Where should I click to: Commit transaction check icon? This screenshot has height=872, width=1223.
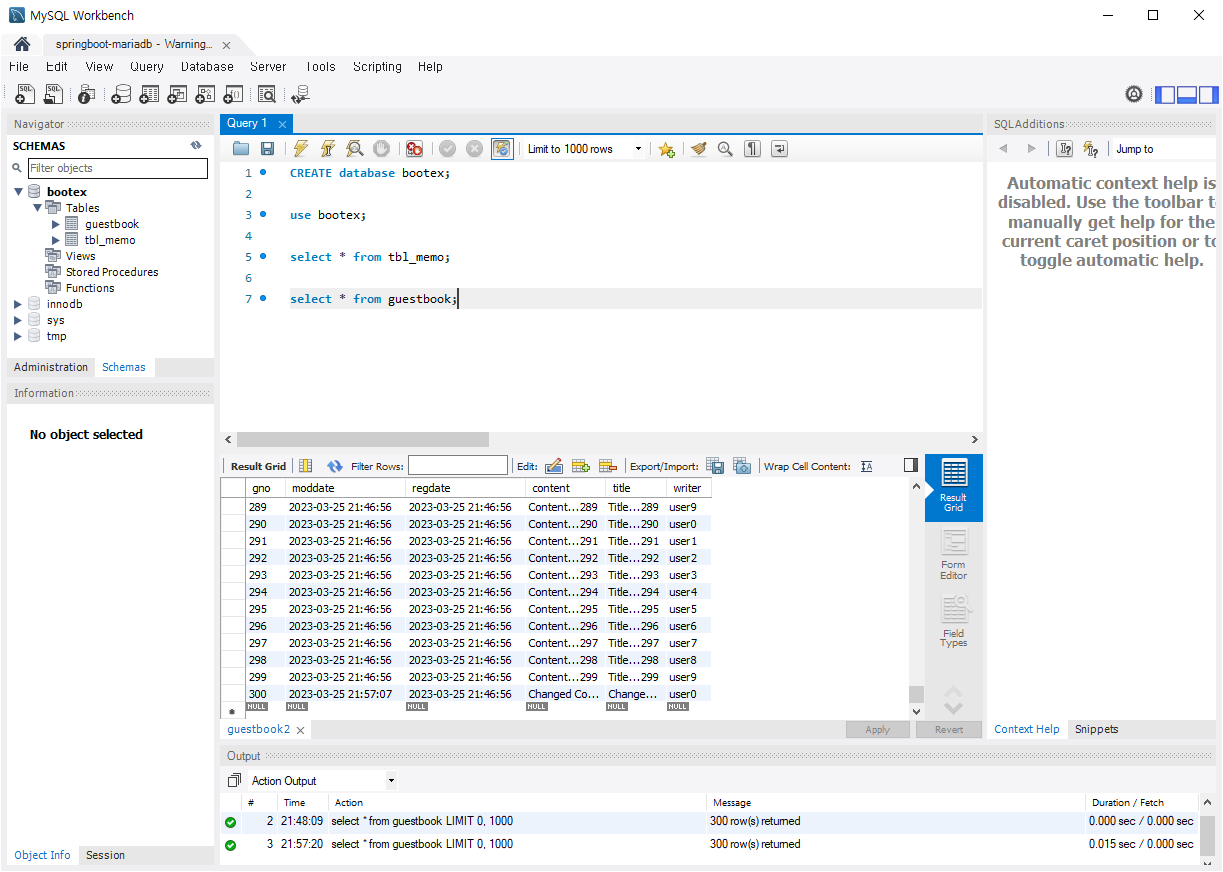tap(447, 149)
